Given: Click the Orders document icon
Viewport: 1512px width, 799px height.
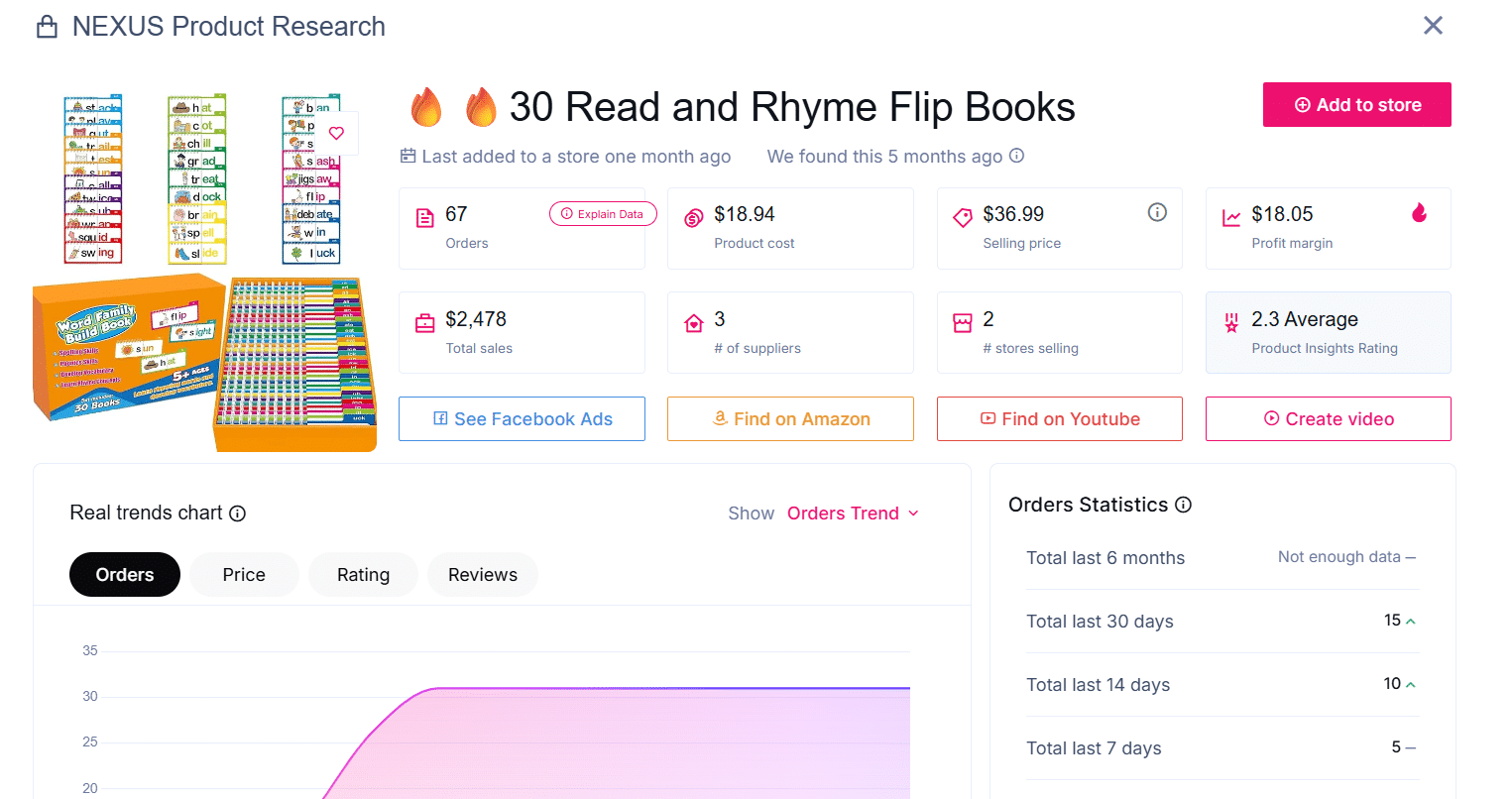Looking at the screenshot, I should [x=424, y=213].
